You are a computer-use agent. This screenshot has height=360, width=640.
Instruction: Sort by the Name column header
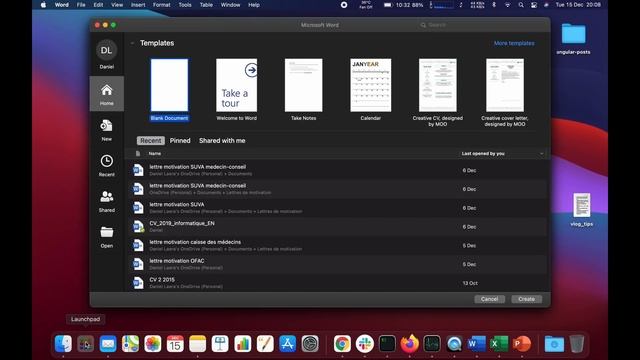pyautogui.click(x=155, y=153)
